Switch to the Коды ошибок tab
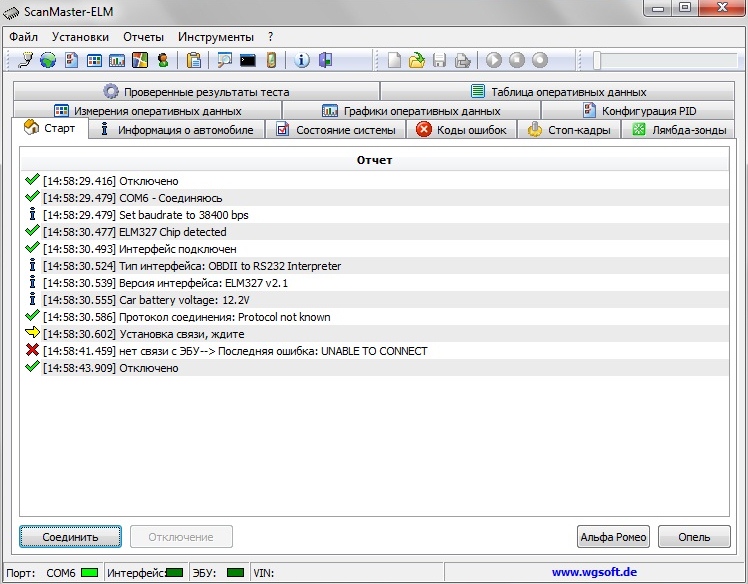This screenshot has height=584, width=748. (462, 130)
